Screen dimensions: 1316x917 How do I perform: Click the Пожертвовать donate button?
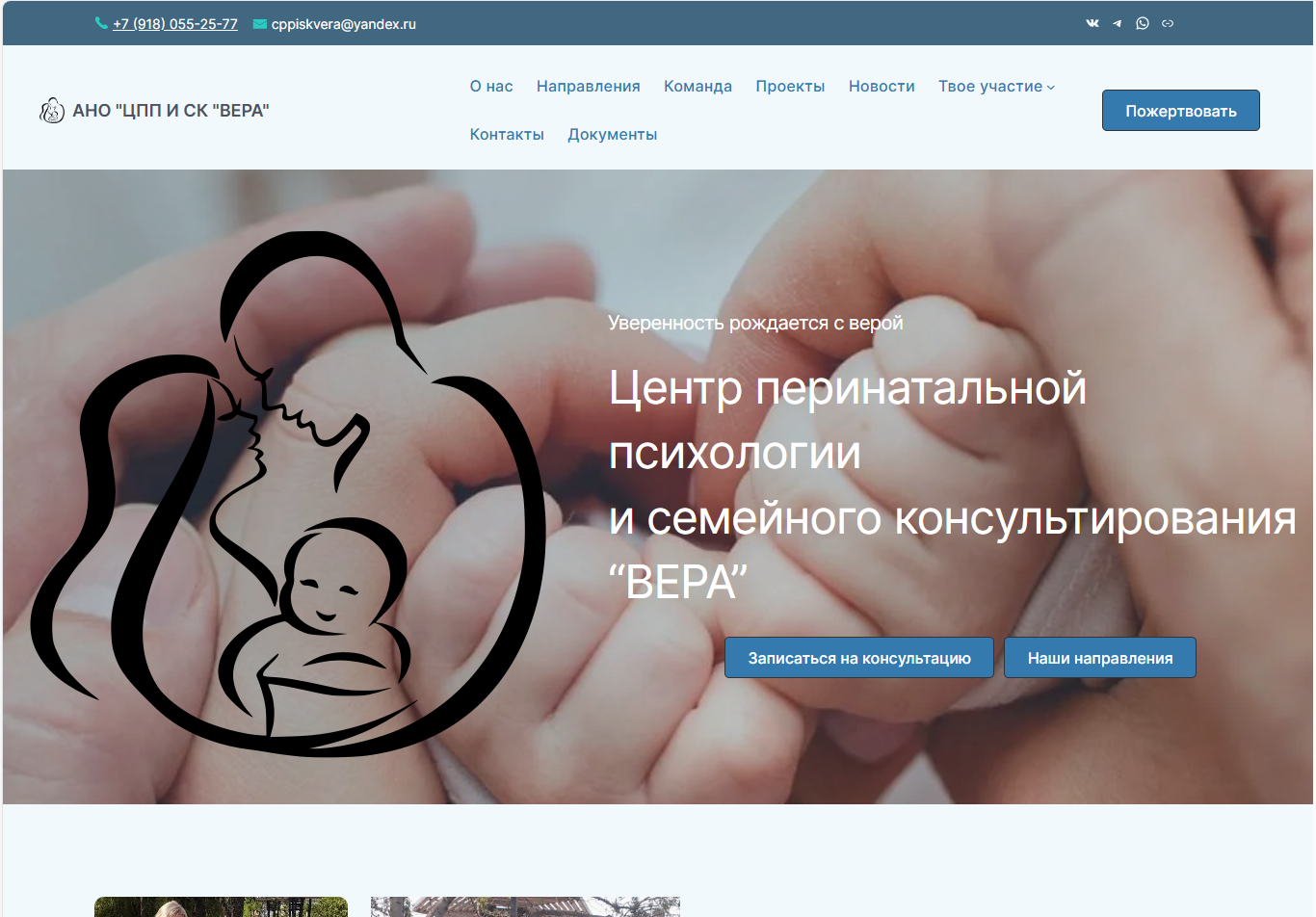(x=1181, y=111)
